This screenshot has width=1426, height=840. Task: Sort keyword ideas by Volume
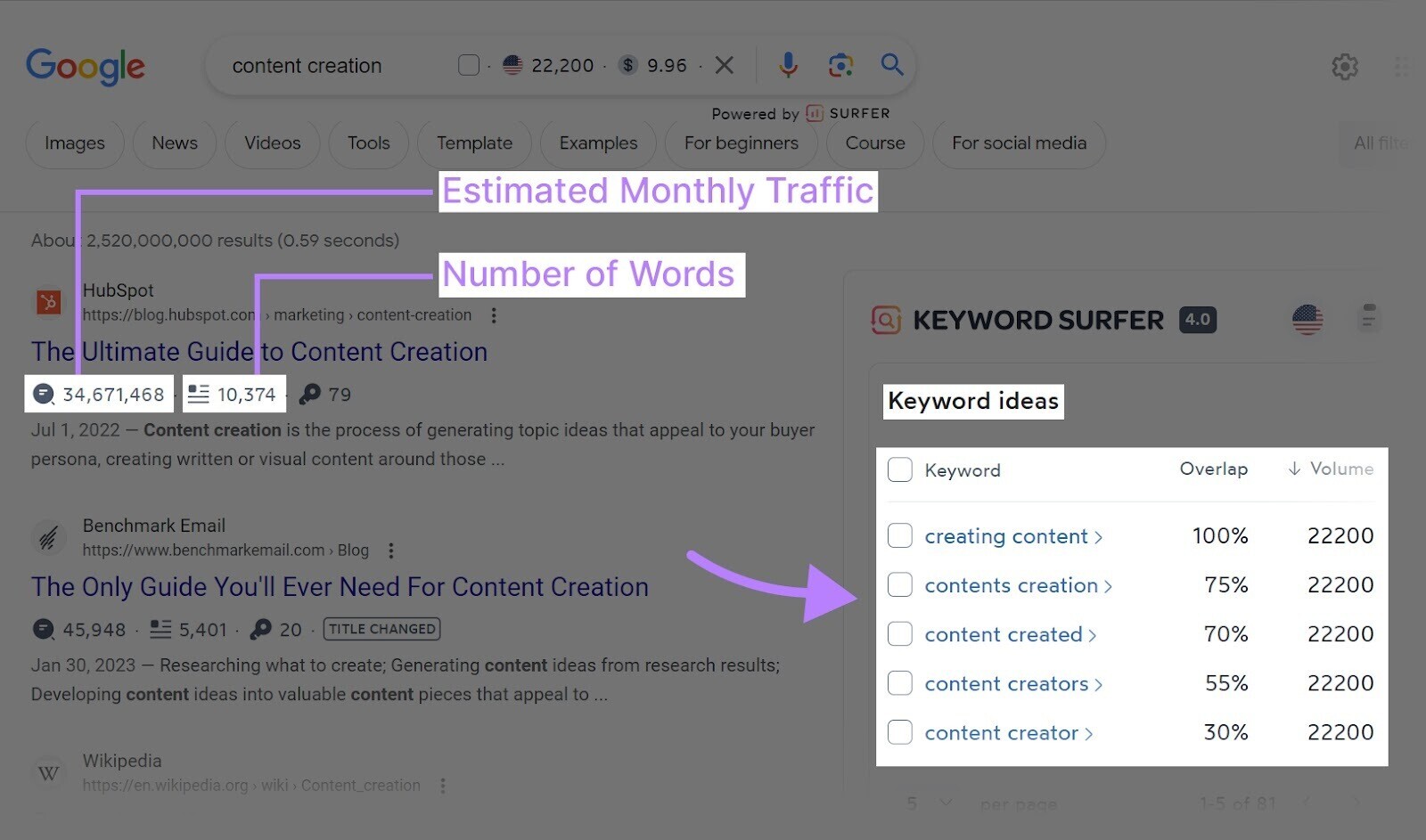point(1331,469)
